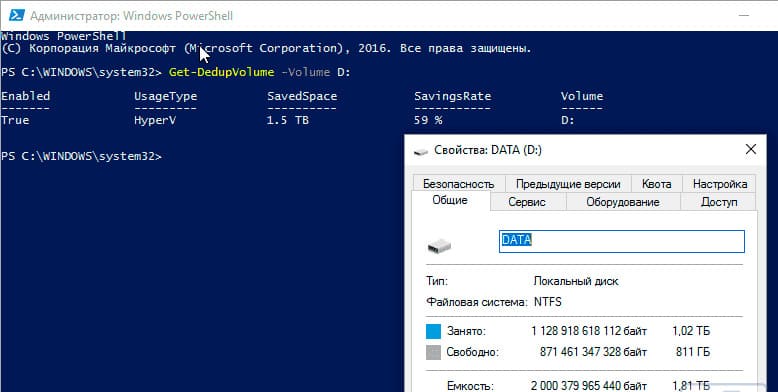Open the Предыдущие версии tab

point(568,184)
